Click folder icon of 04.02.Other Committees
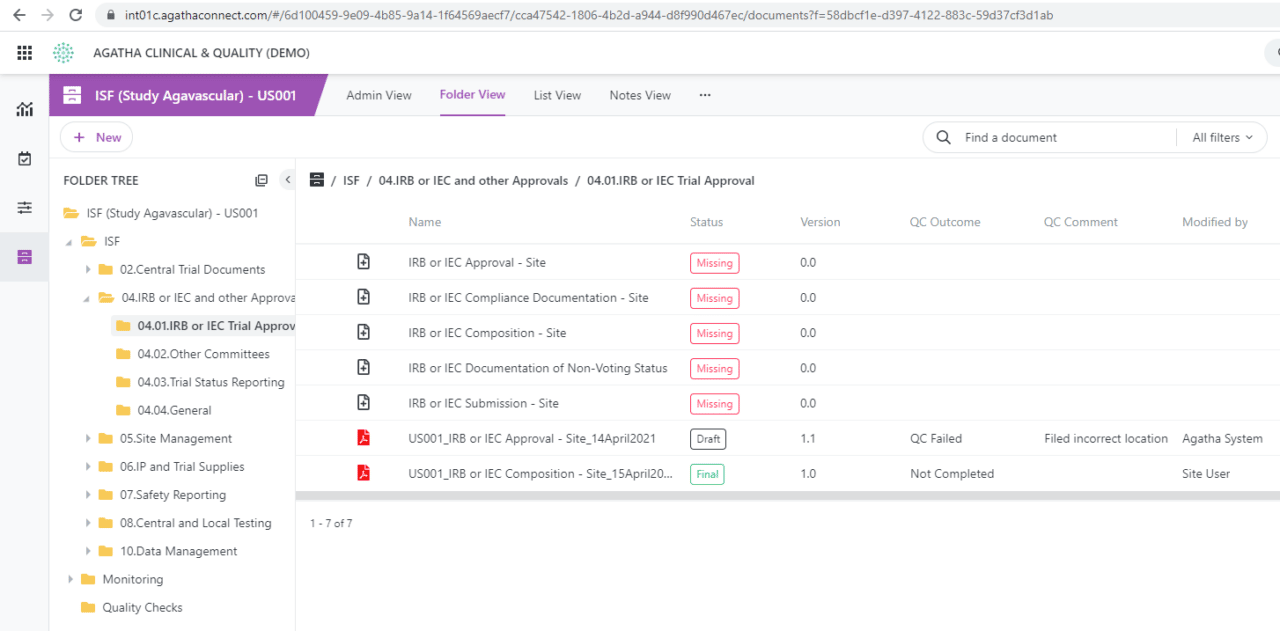The height and width of the screenshot is (631, 1280). [x=124, y=354]
